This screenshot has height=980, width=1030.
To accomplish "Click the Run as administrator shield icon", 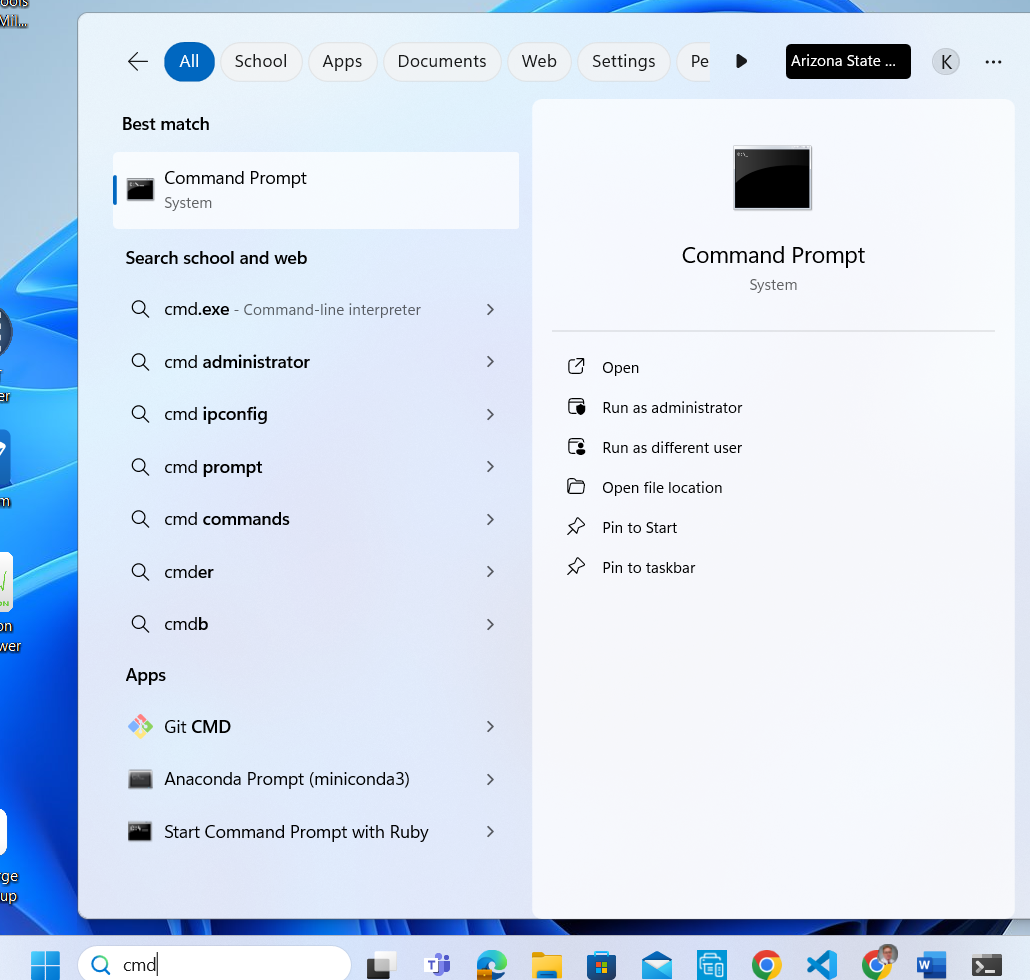I will (576, 407).
